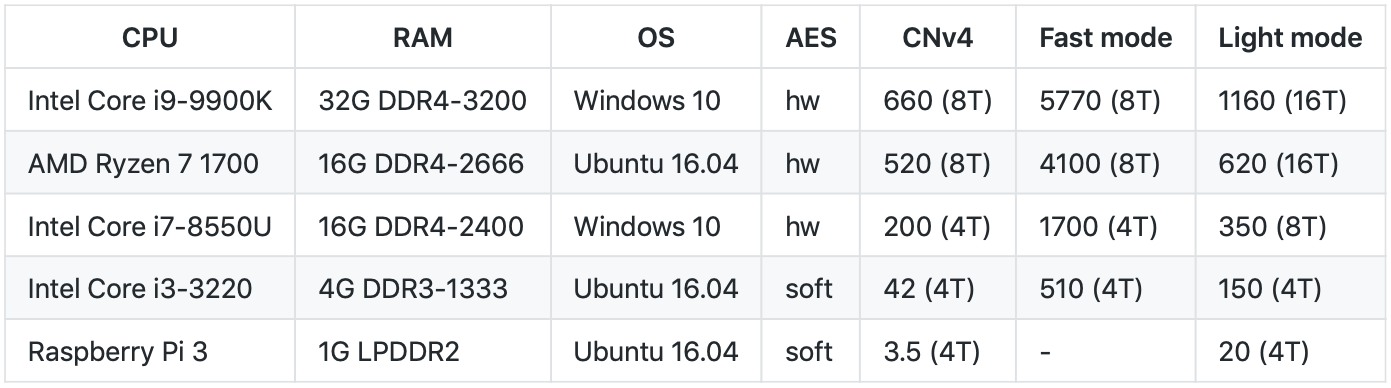Select the Intel Core i7-8550U cell
Image resolution: width=1391 pixels, height=388 pixels.
tap(150, 226)
